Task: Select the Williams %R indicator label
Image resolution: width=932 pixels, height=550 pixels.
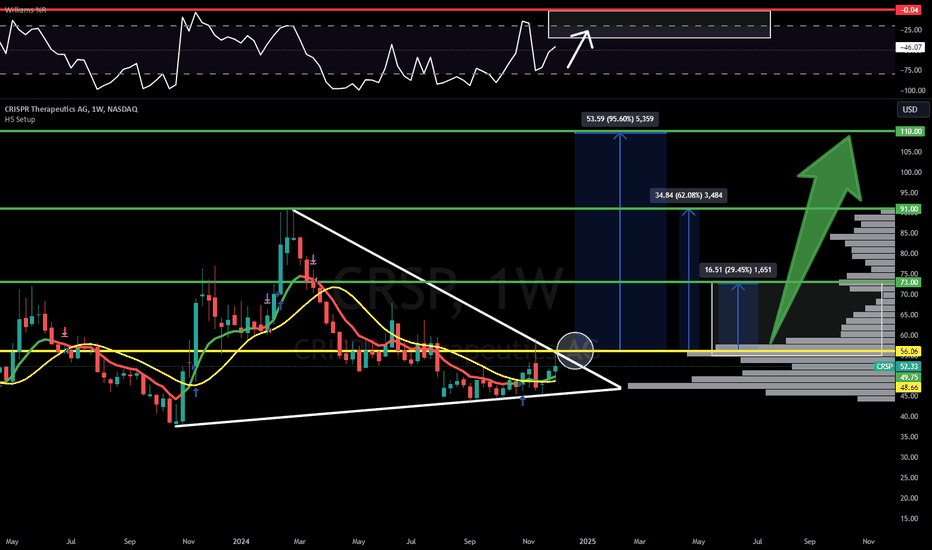Action: 24,10
